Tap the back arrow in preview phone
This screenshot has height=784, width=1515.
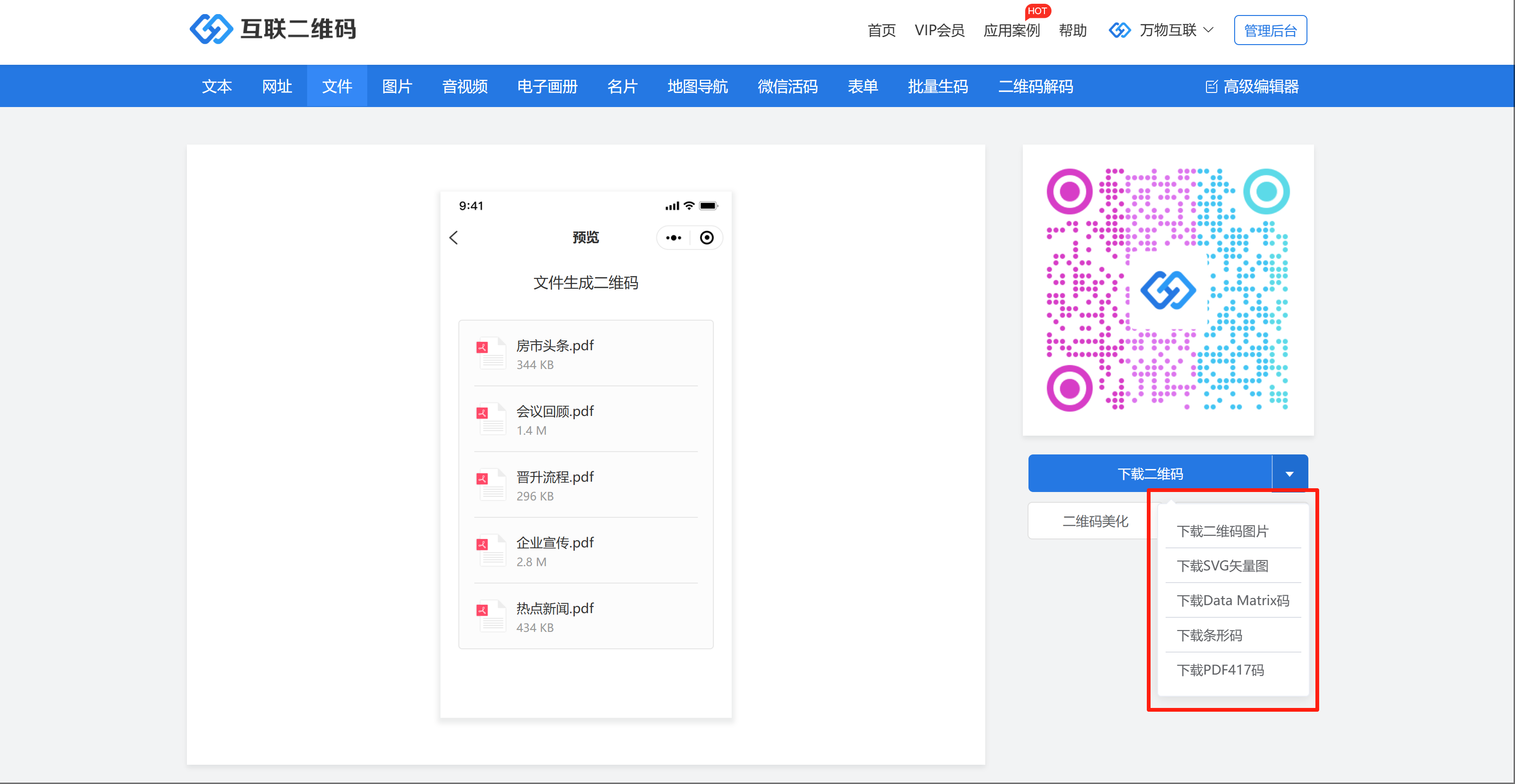pos(454,238)
